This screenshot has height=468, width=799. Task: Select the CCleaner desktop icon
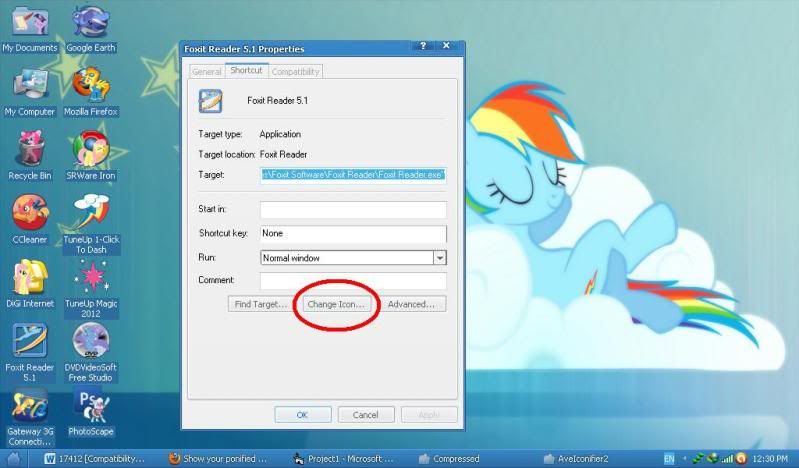click(x=30, y=220)
